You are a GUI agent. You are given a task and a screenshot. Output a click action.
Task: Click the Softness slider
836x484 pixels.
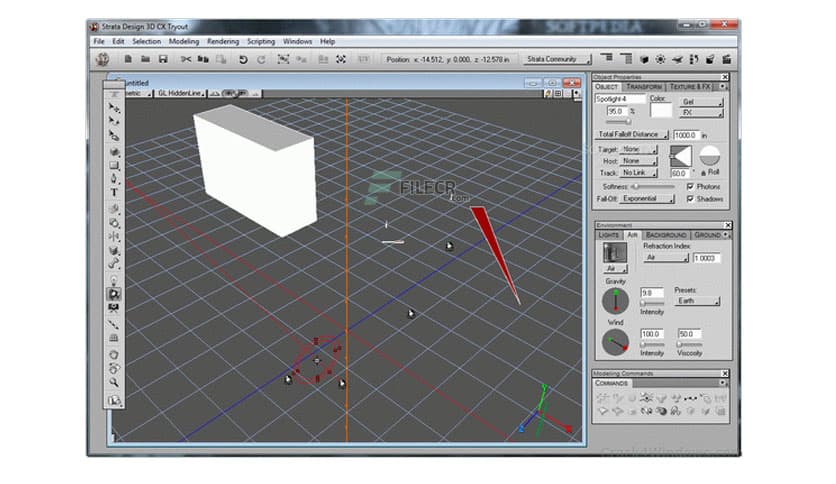[653, 187]
